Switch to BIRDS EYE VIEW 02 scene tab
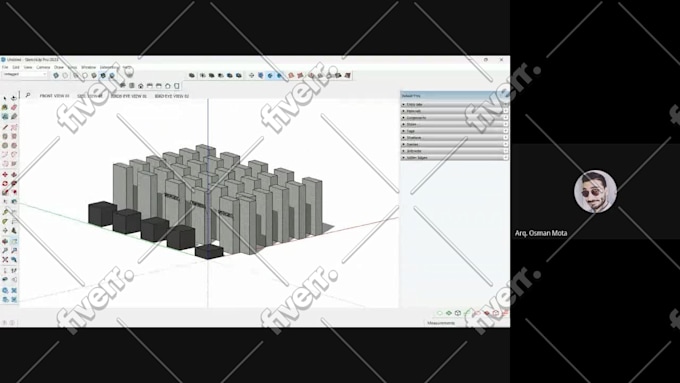This screenshot has height=383, width=680. click(x=172, y=96)
